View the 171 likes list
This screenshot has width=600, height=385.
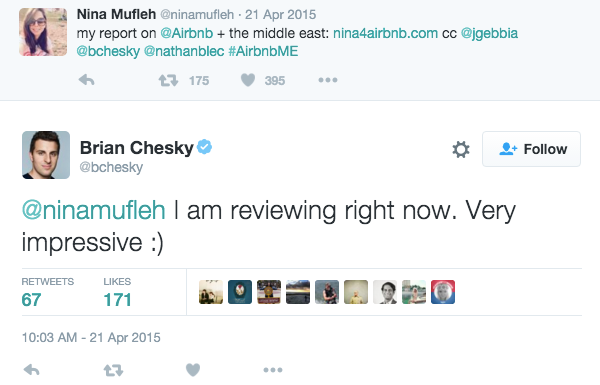click(x=117, y=292)
